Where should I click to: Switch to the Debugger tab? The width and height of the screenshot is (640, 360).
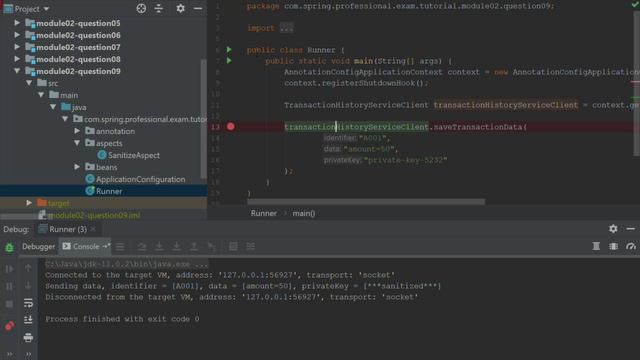[38, 247]
